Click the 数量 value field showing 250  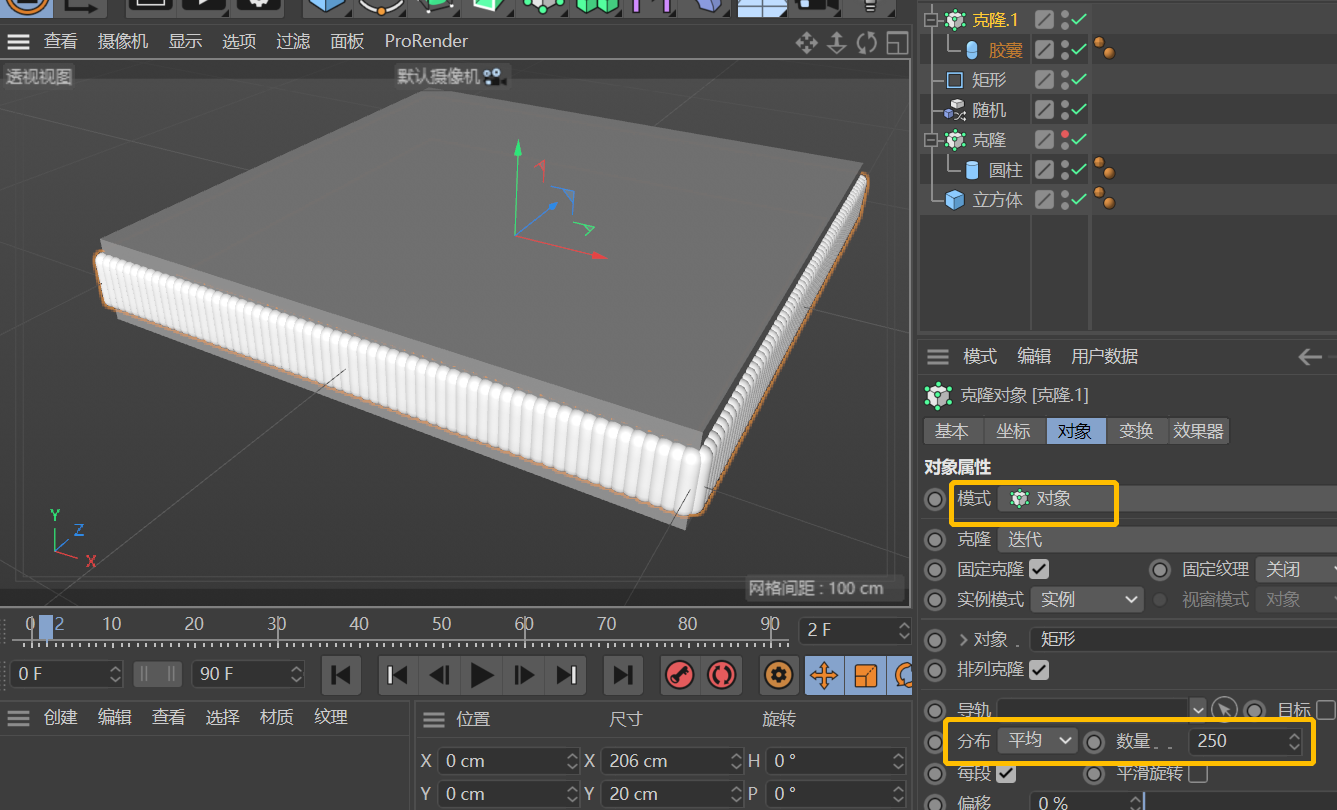(1246, 741)
